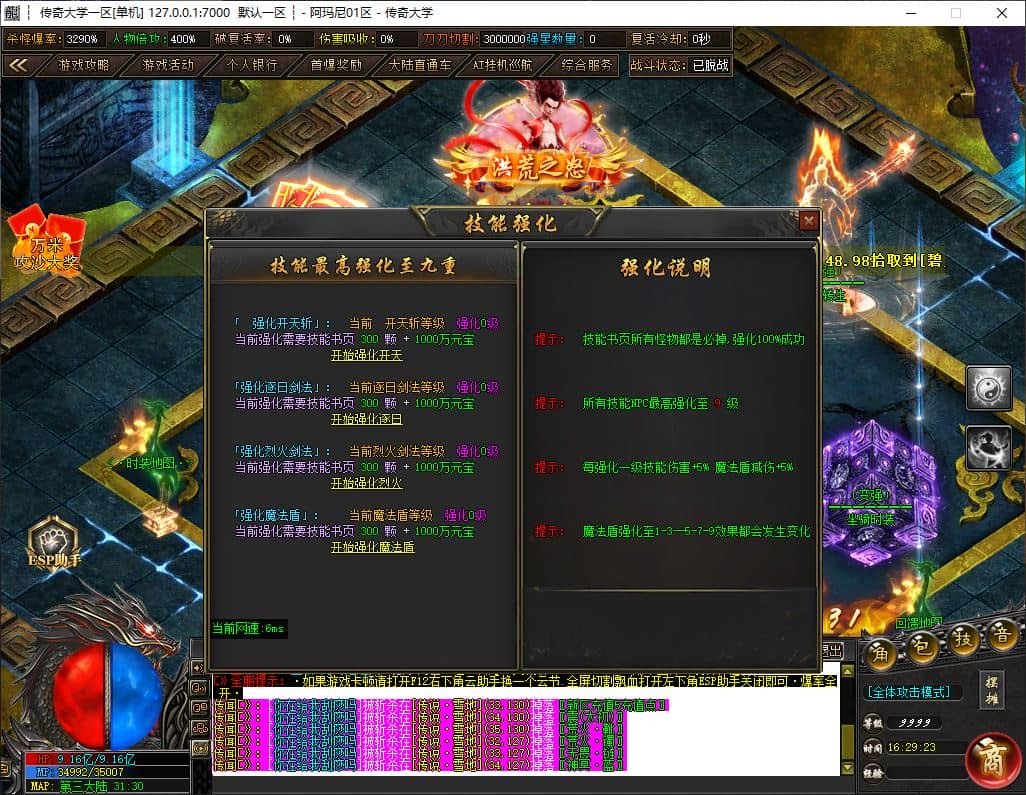Click the 开始强化烈火 link

coord(366,483)
